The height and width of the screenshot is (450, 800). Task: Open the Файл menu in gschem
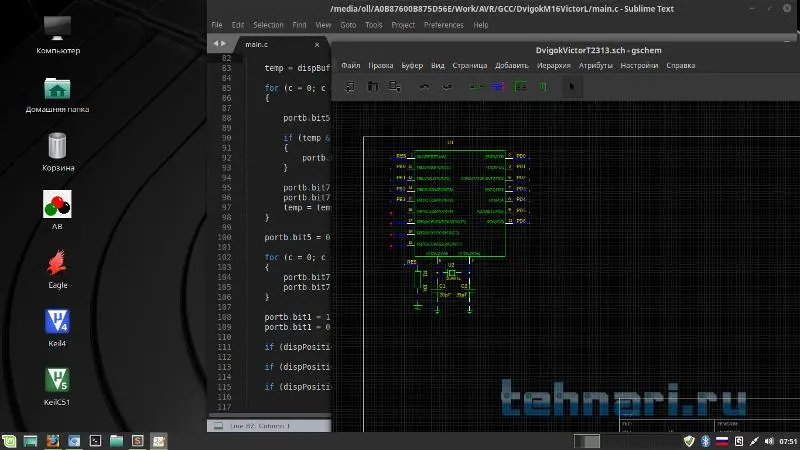pos(351,65)
